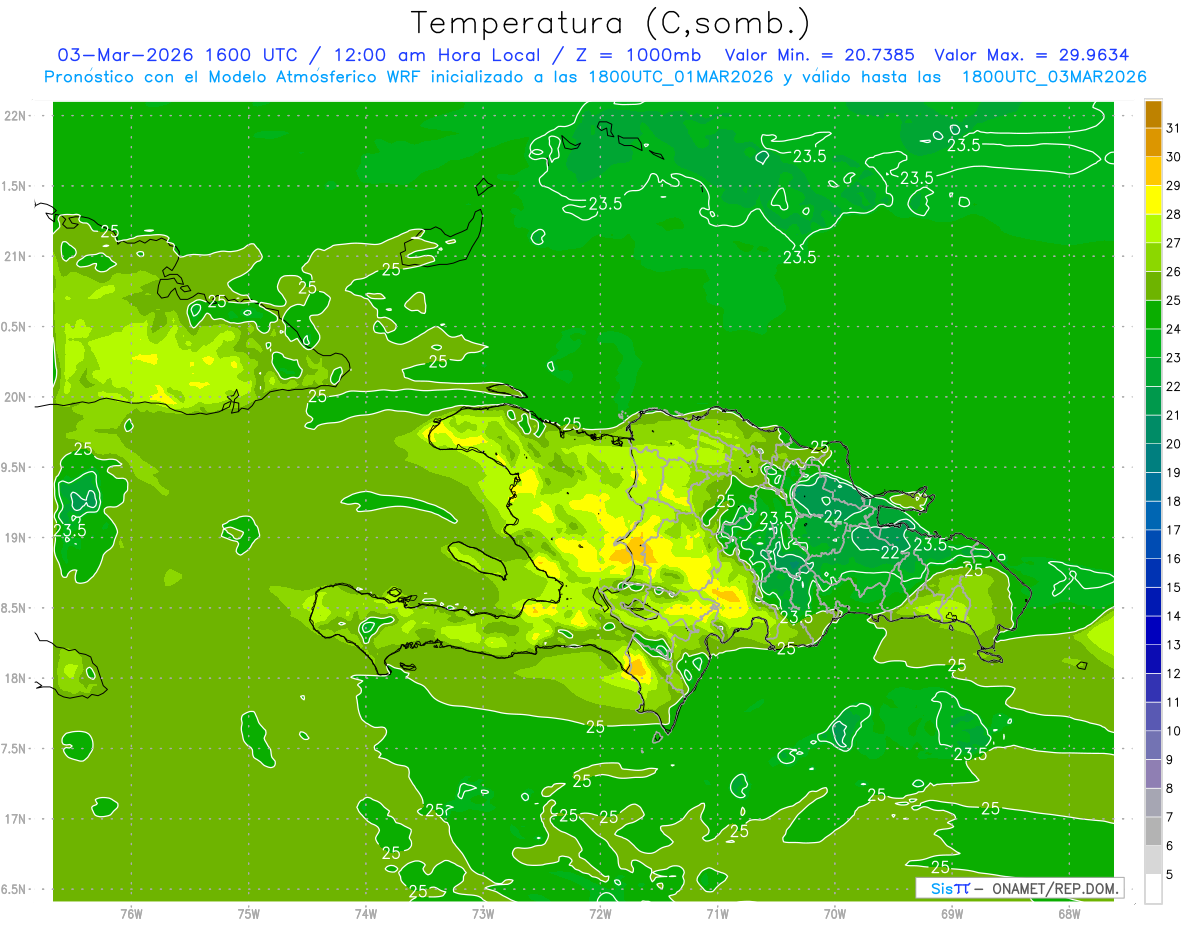Pick purple legend color between 9 and 10

(1154, 745)
